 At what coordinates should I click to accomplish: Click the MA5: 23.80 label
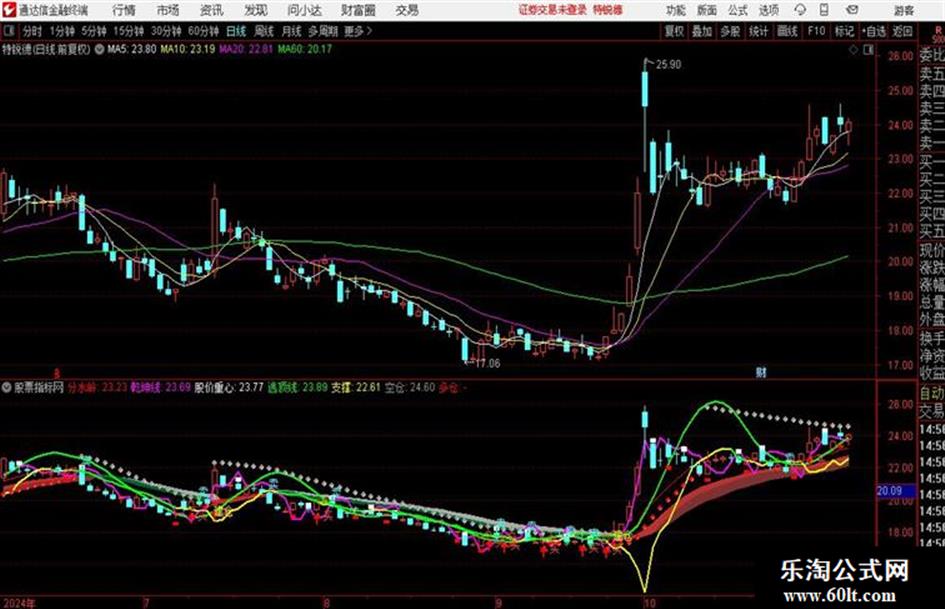[131, 49]
